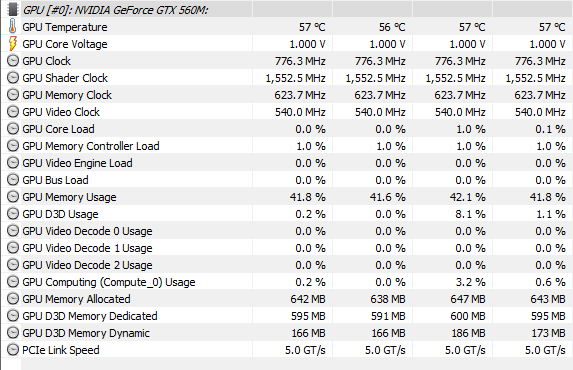573x370 pixels.
Task: Select the GPU Video Clock sensor row
Action: point(286,112)
